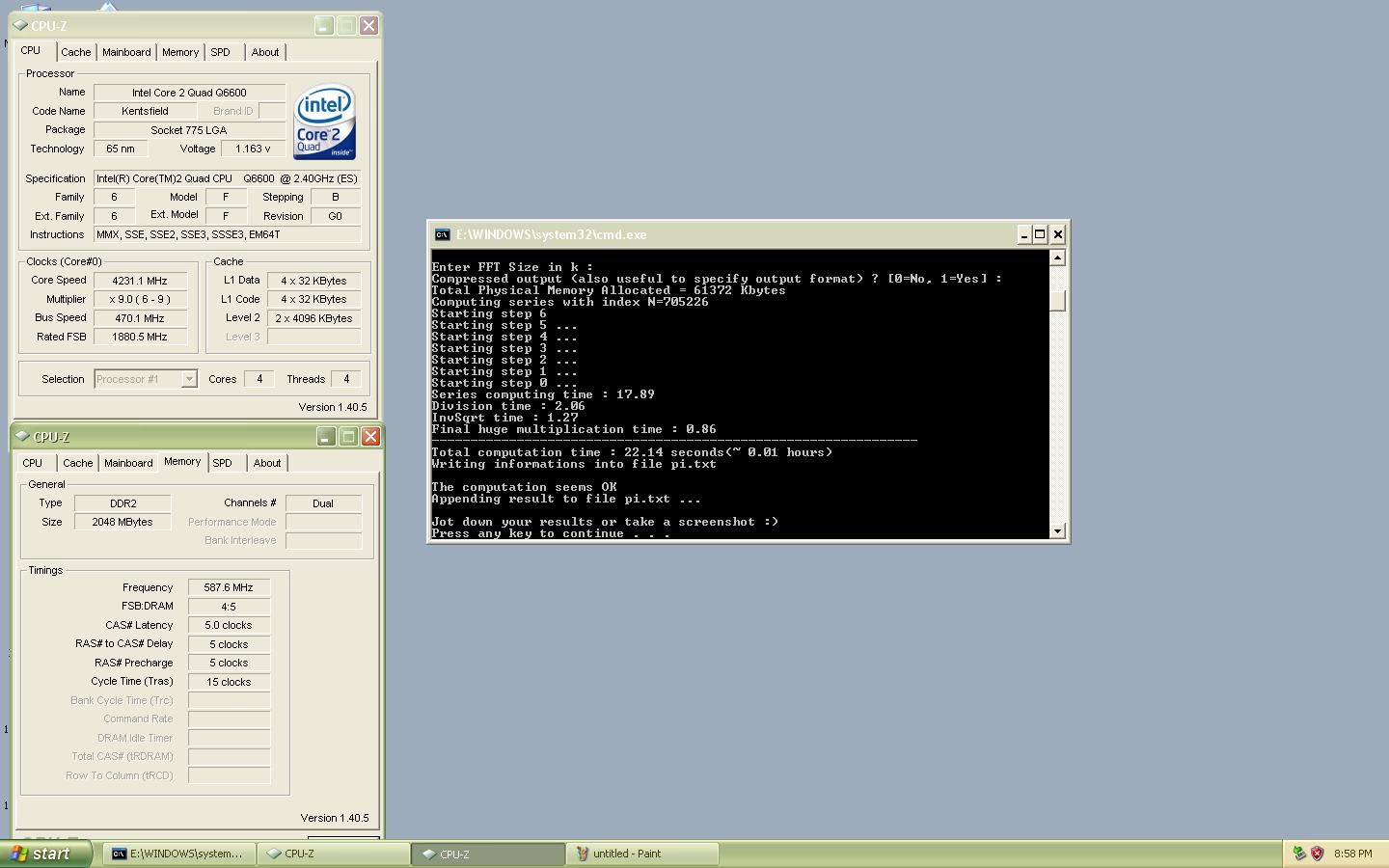
Task: Click the Multiplier value x 9.0 ( 6 - 9 )
Action: (140, 299)
